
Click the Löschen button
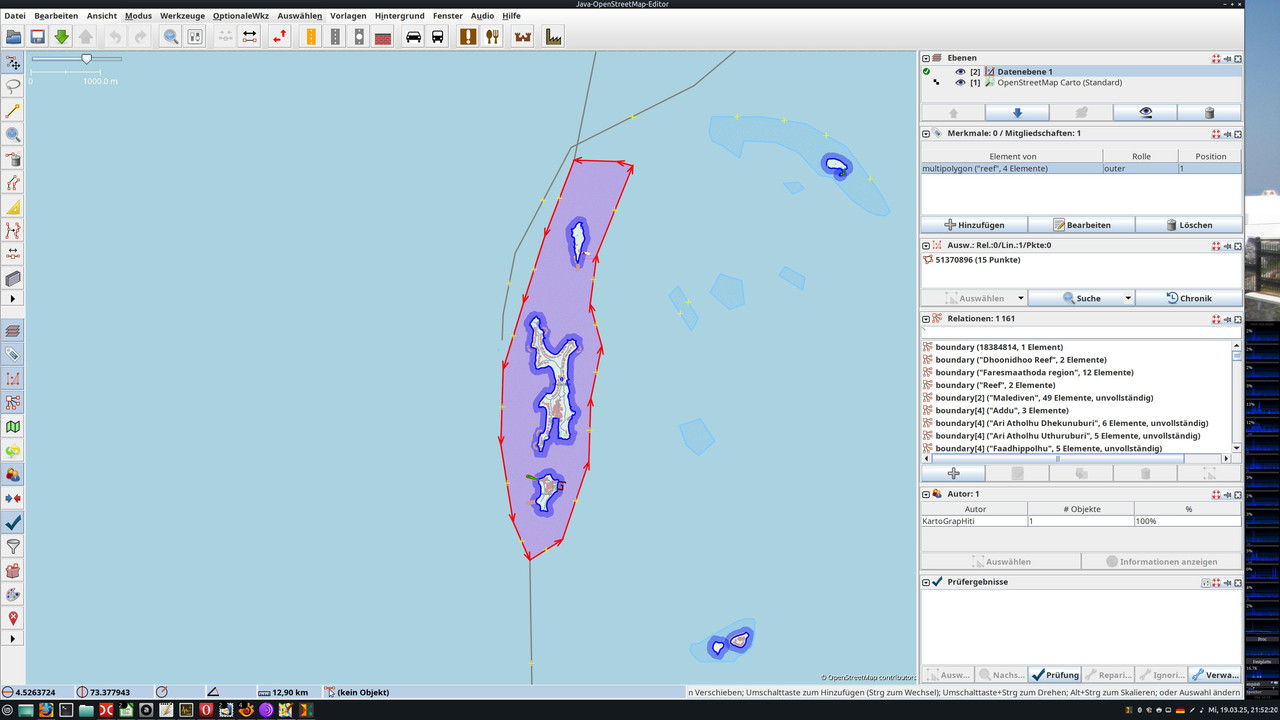pos(1188,225)
